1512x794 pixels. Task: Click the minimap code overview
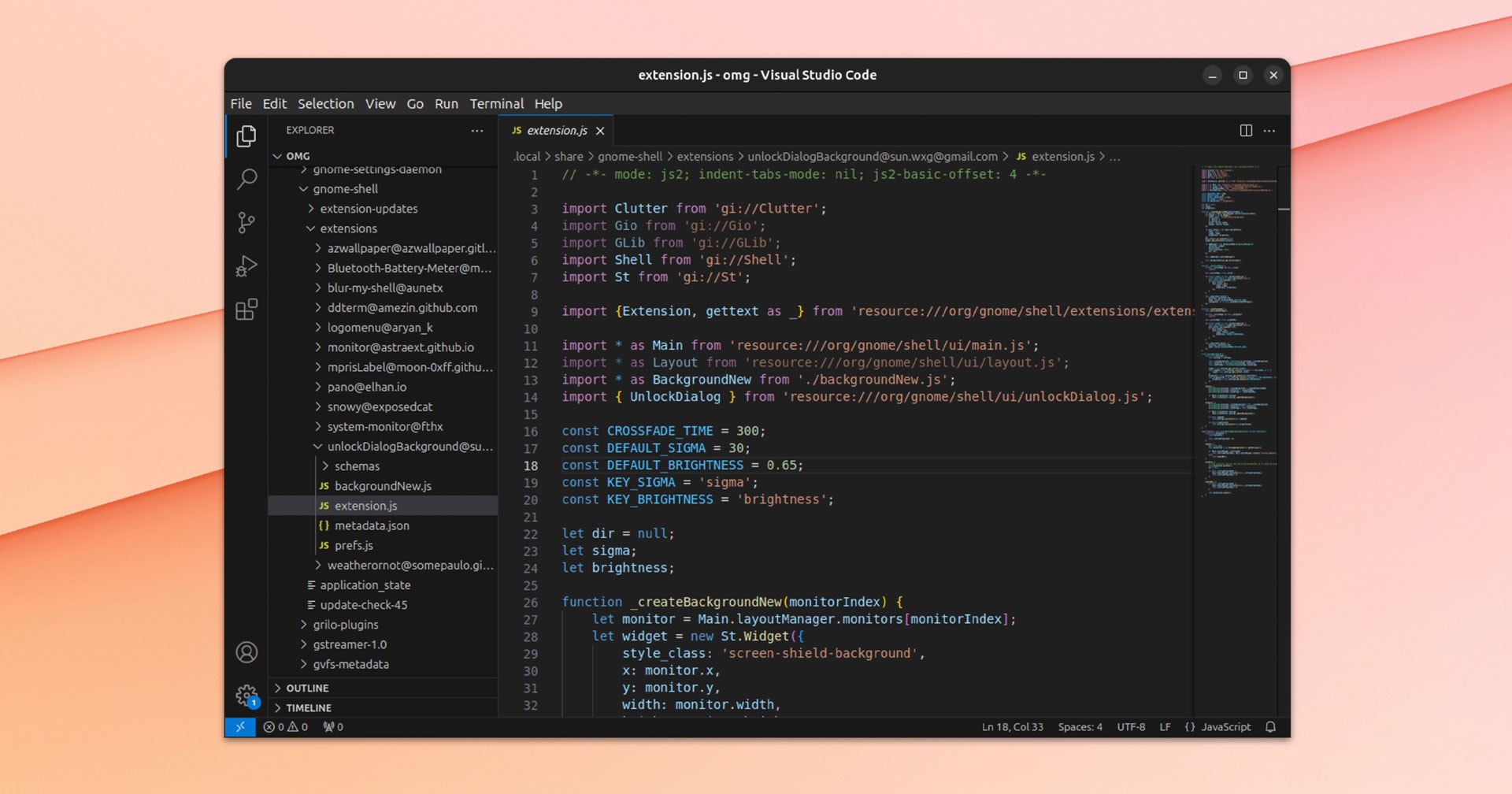(x=1238, y=331)
